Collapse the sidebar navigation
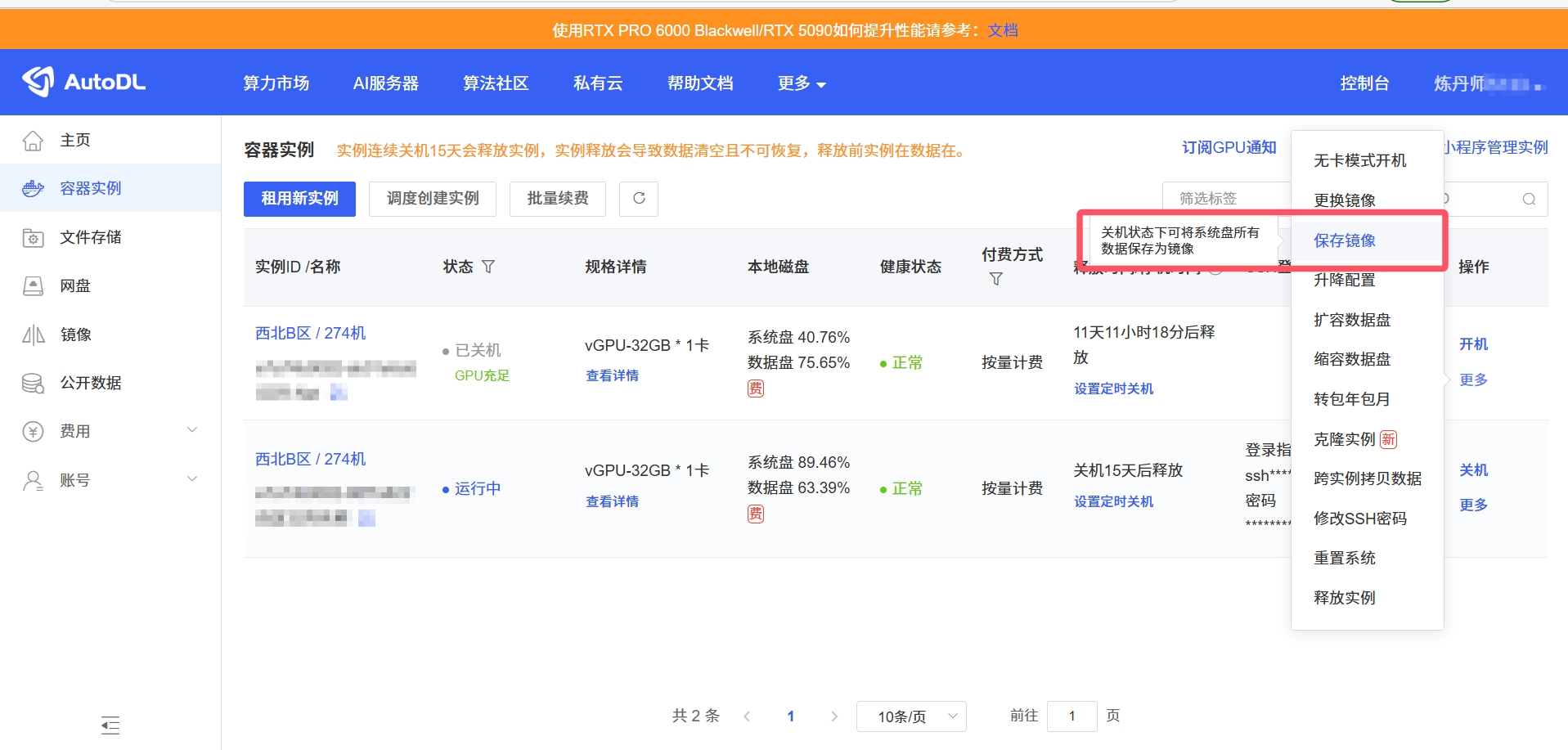Viewport: 1568px width, 750px height. click(x=110, y=725)
